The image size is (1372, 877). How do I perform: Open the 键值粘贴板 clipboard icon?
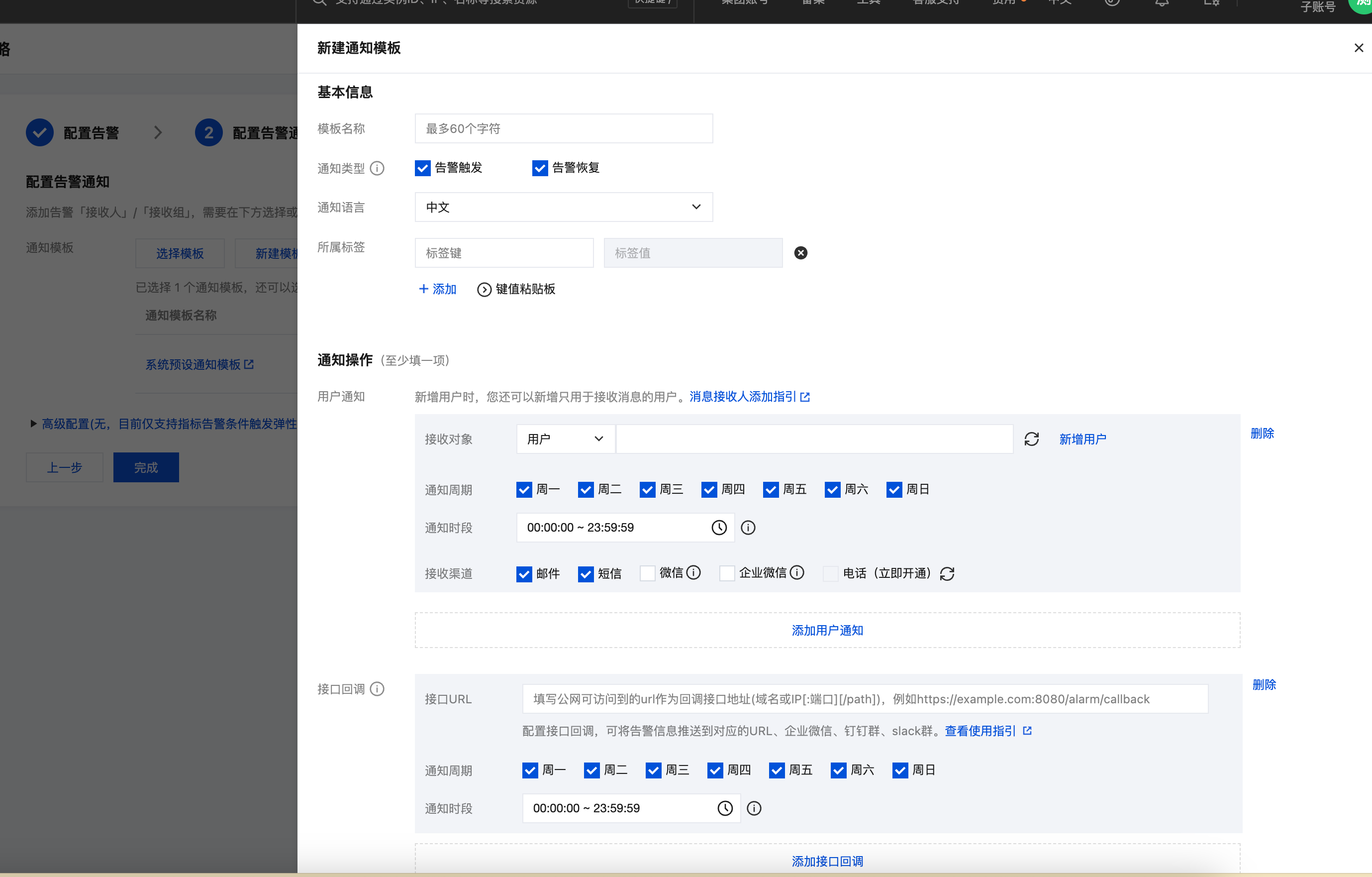484,290
